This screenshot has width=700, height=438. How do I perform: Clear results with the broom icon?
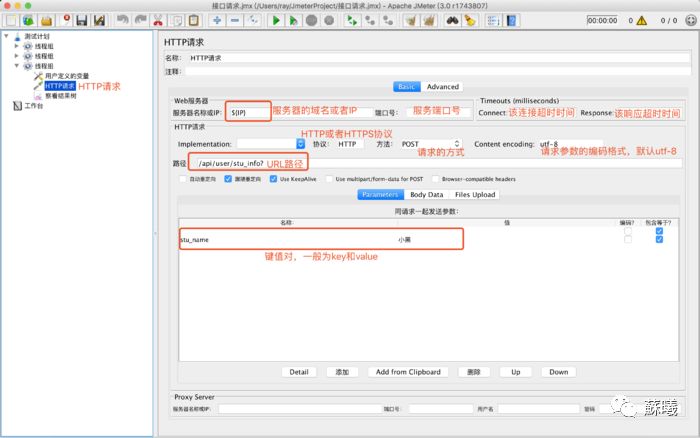click(411, 21)
